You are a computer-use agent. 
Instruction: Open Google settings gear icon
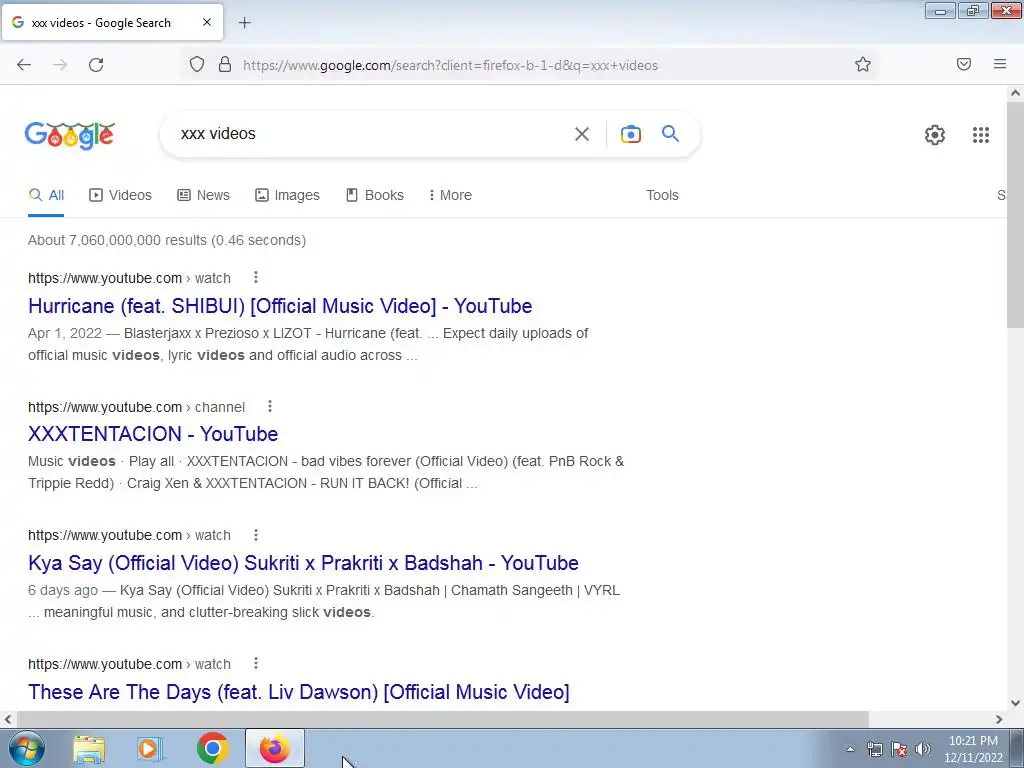click(935, 135)
